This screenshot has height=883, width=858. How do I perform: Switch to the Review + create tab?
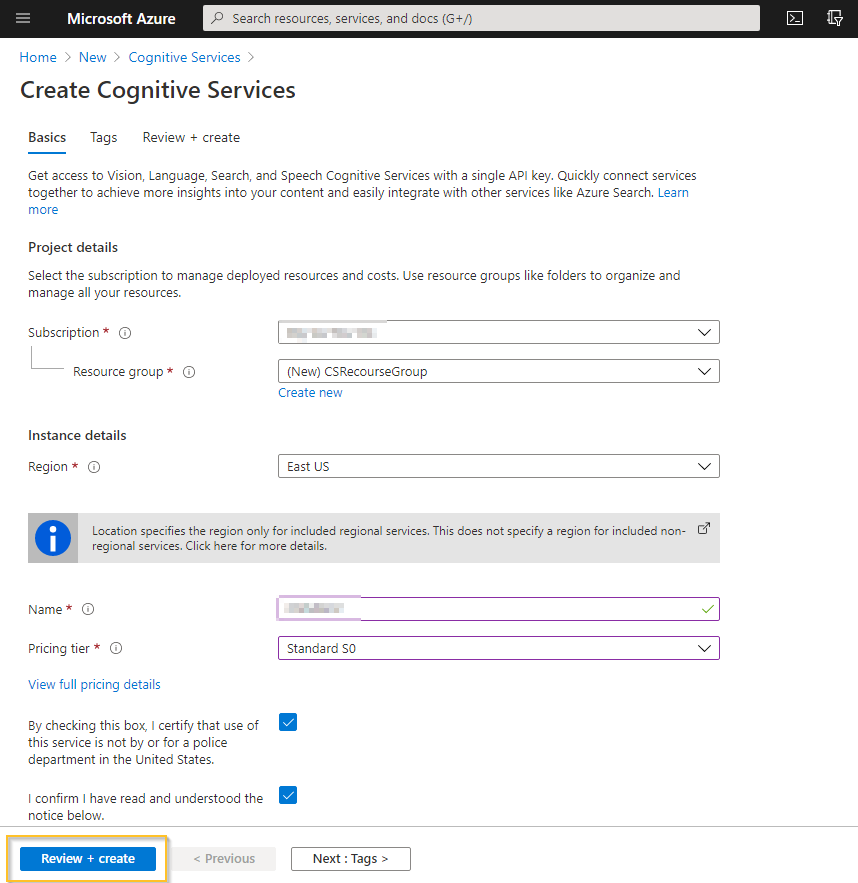tap(191, 137)
